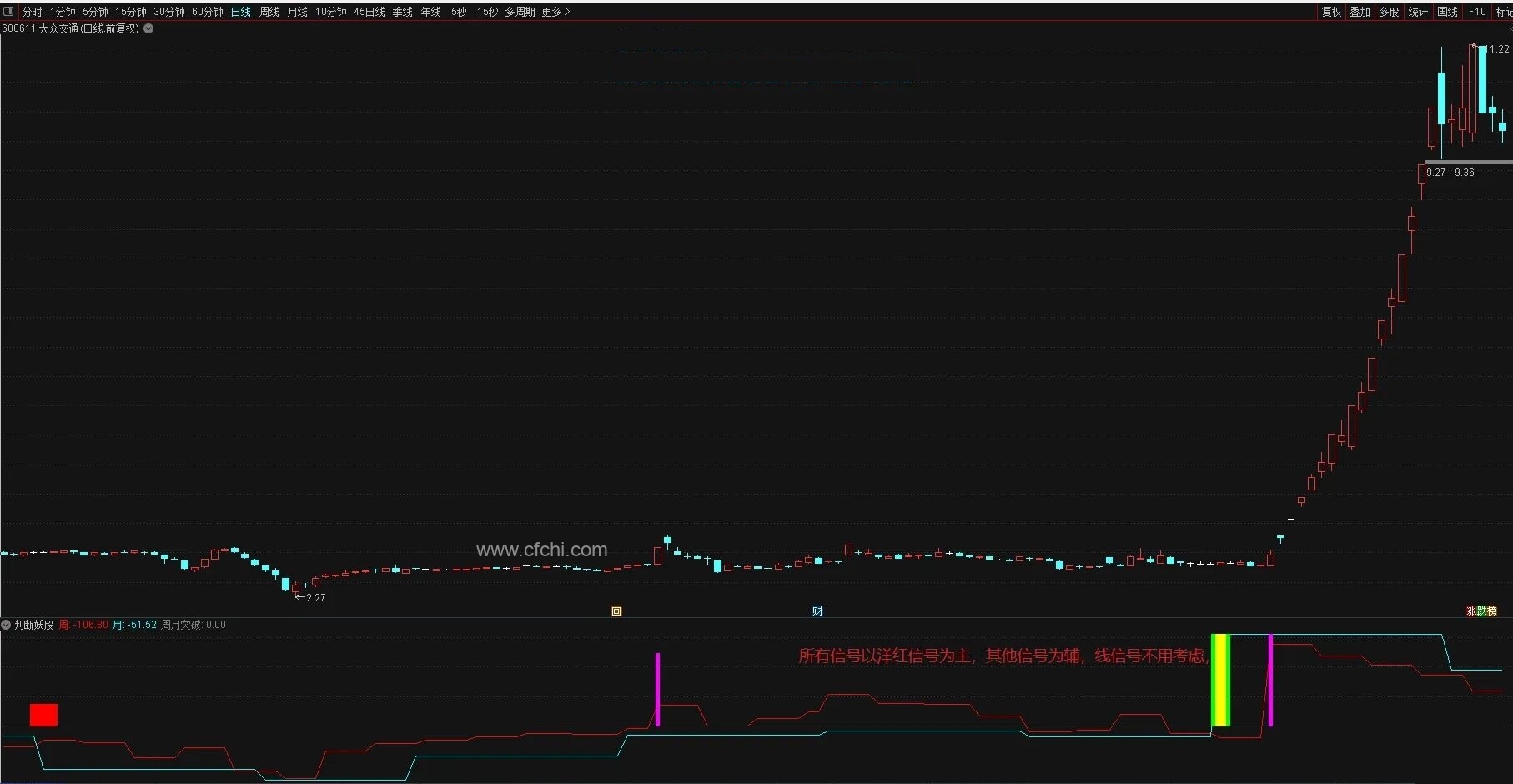Select the 30分钟 period tab
1513x784 pixels.
(x=169, y=12)
